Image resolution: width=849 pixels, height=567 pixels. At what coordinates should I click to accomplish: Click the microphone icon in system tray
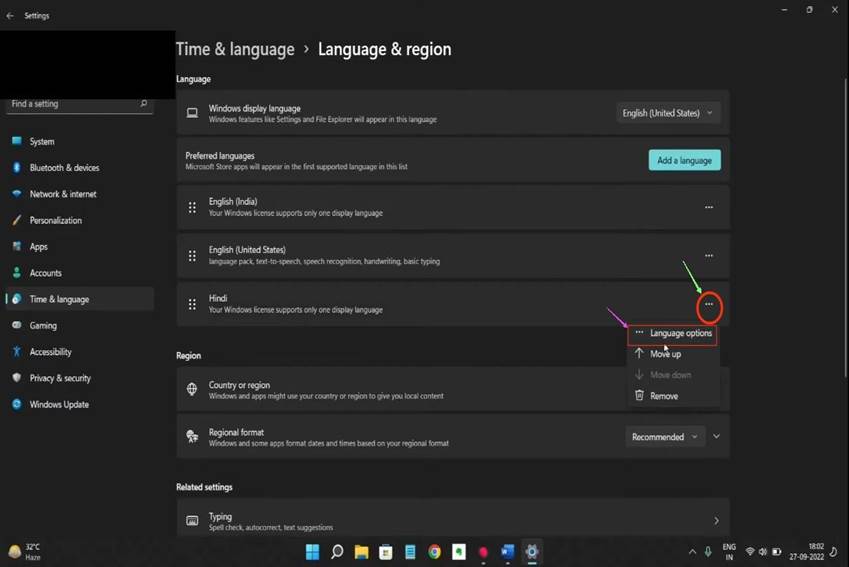[x=708, y=552]
